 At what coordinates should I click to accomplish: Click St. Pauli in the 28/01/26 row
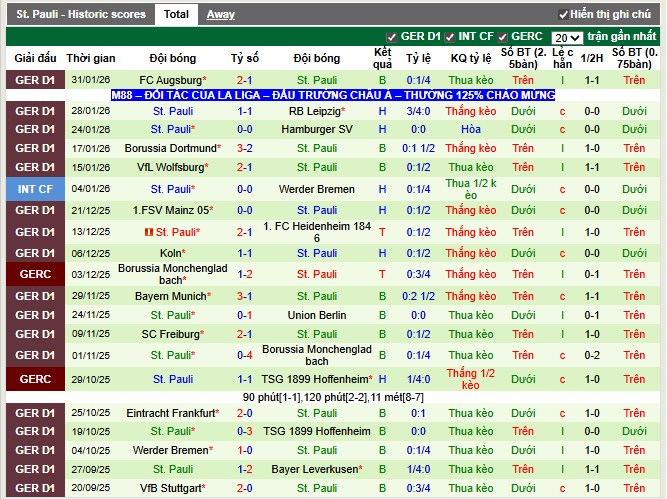point(173,111)
